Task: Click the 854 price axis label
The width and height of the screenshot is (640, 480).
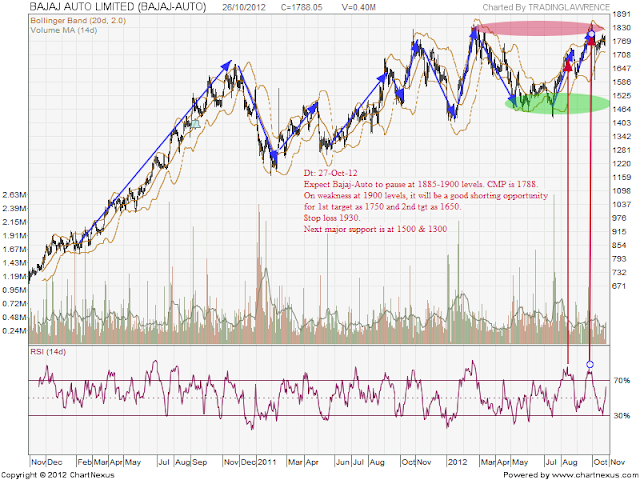Action: 619,245
